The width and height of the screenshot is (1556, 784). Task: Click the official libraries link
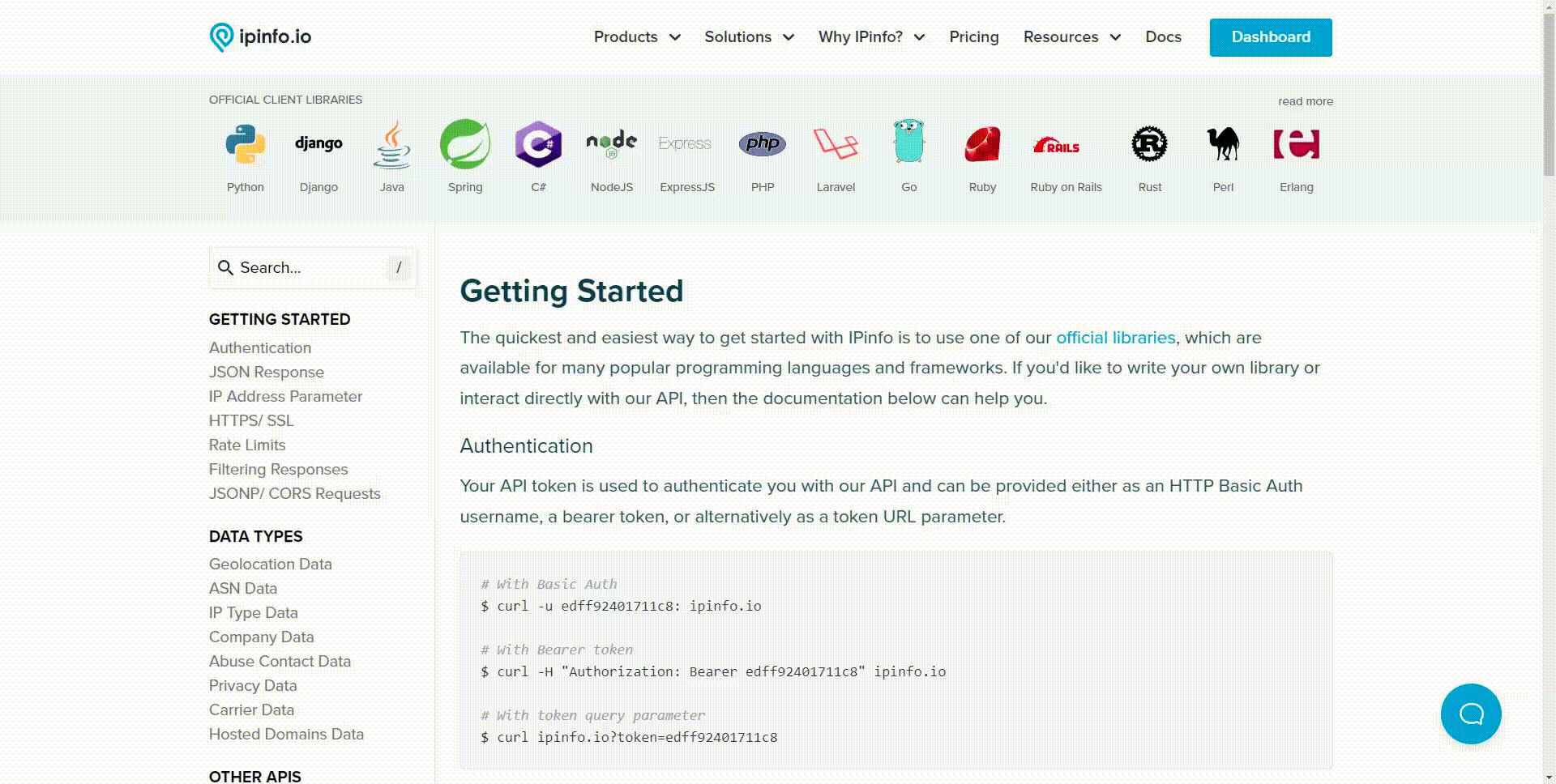(x=1115, y=338)
